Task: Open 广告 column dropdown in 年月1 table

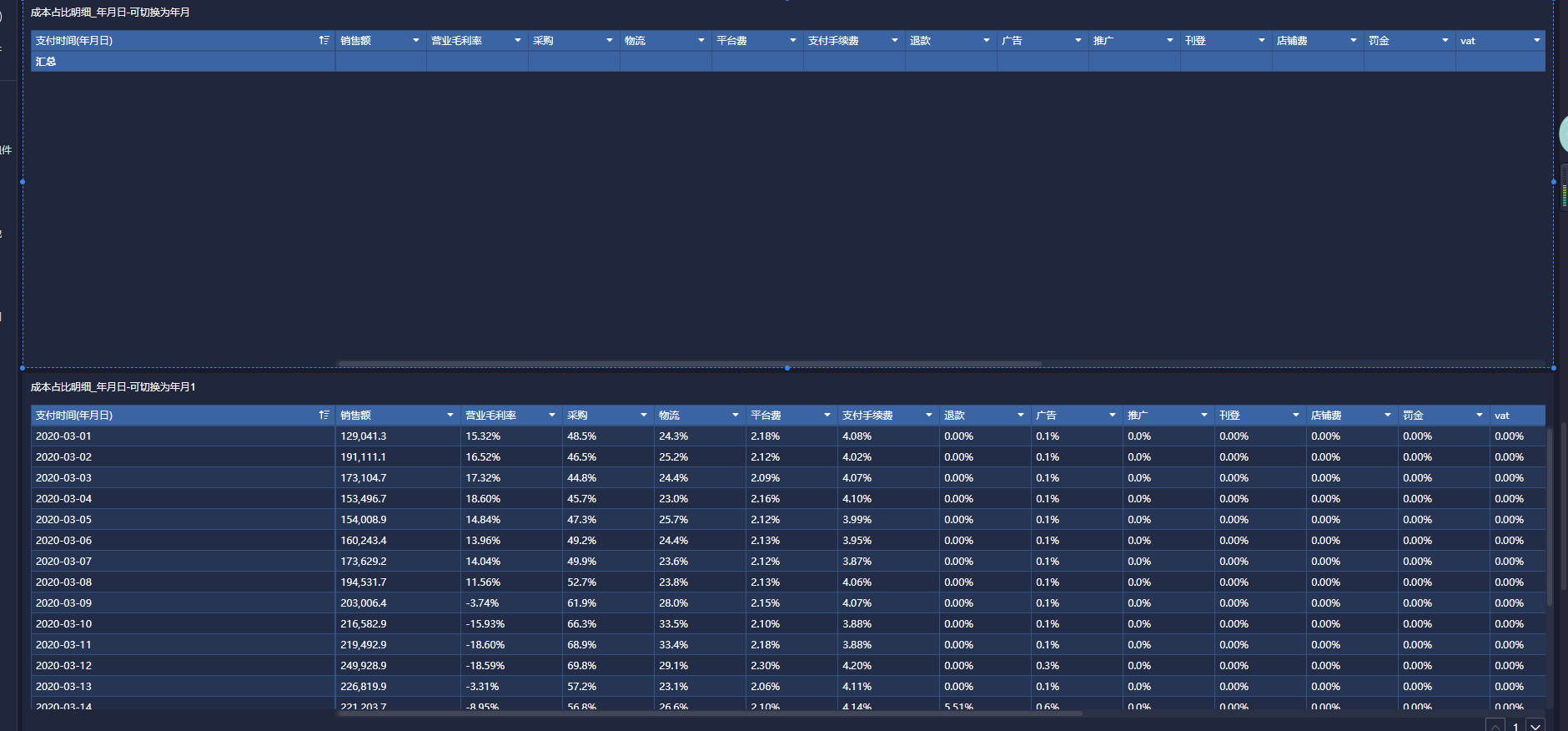Action: click(x=1113, y=415)
